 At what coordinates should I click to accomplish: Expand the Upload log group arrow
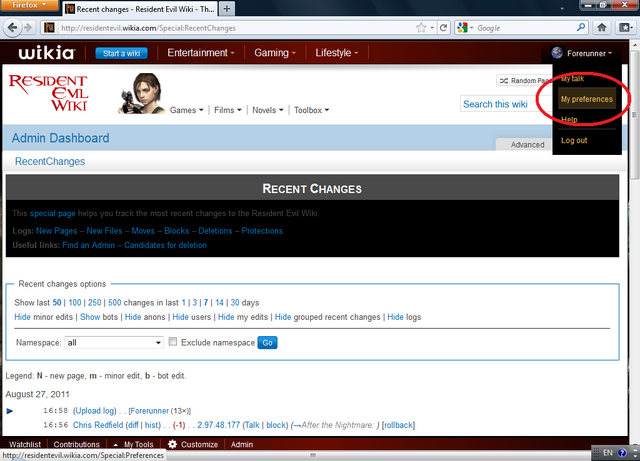click(10, 411)
